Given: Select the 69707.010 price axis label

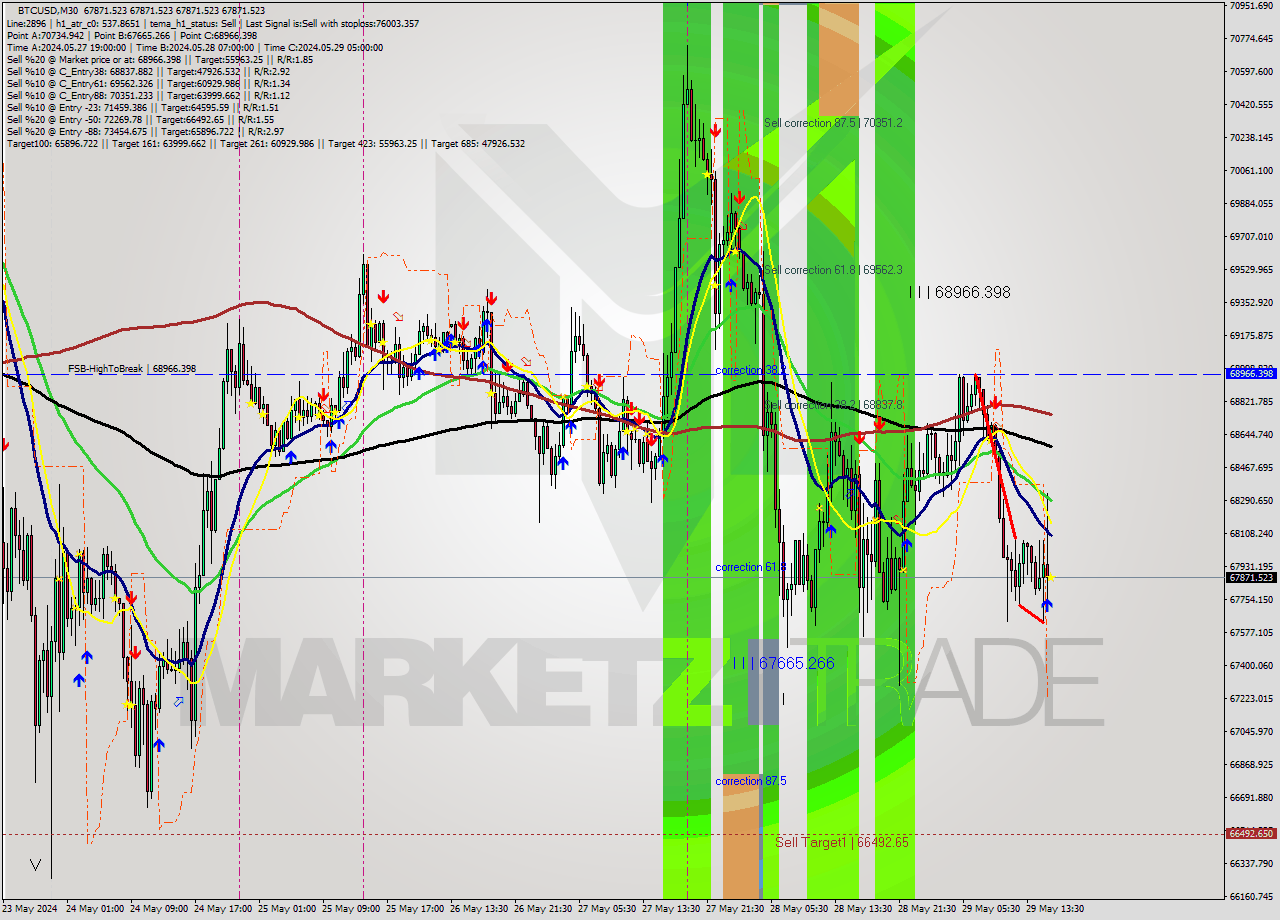Looking at the screenshot, I should [x=1251, y=237].
